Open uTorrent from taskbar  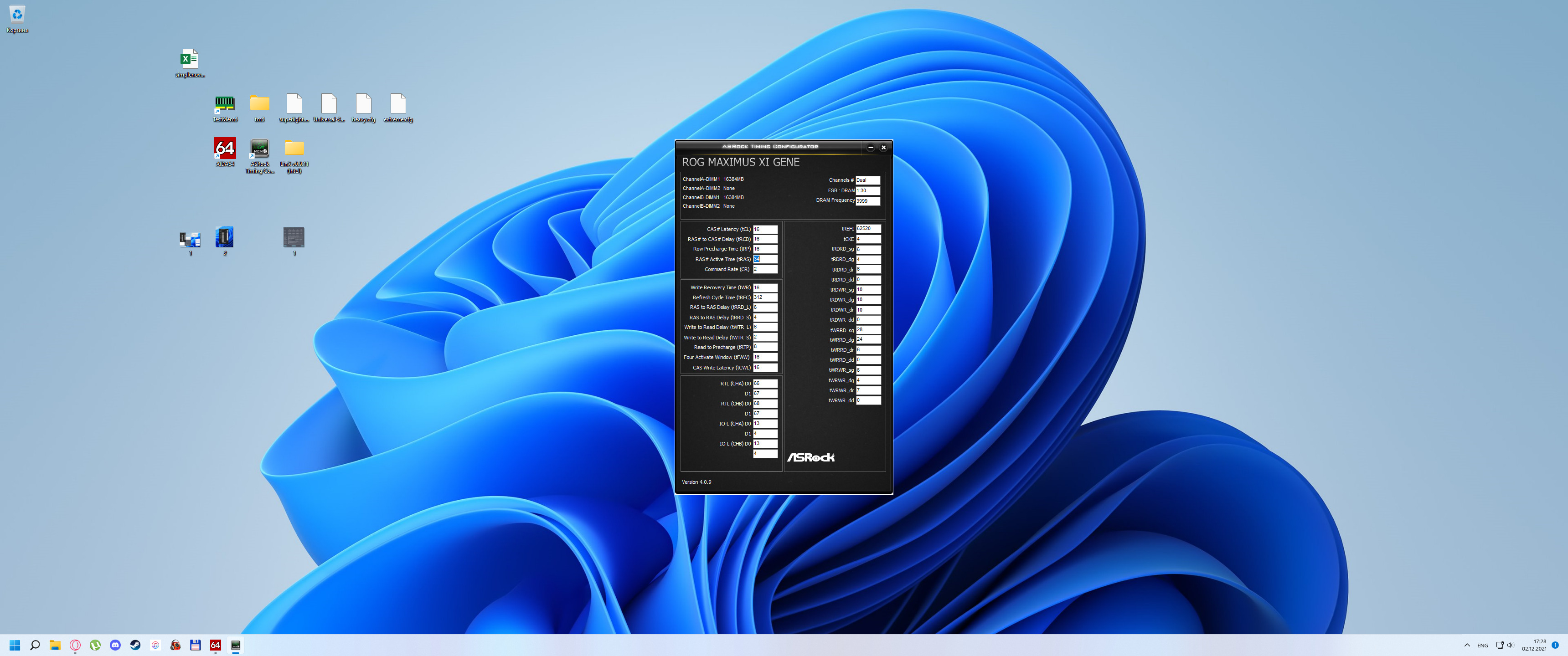point(95,645)
